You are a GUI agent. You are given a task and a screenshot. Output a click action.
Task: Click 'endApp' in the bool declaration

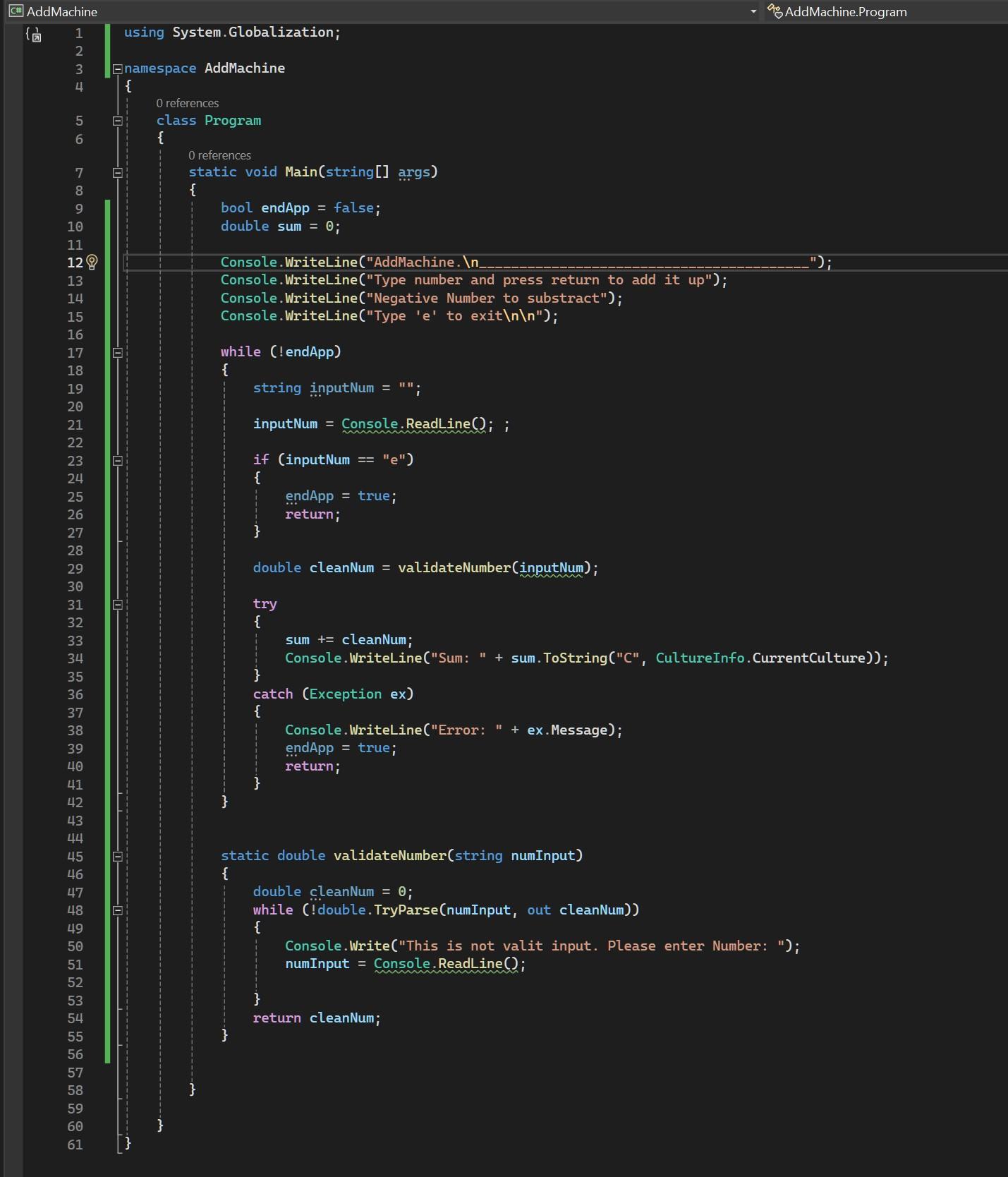[x=285, y=208]
